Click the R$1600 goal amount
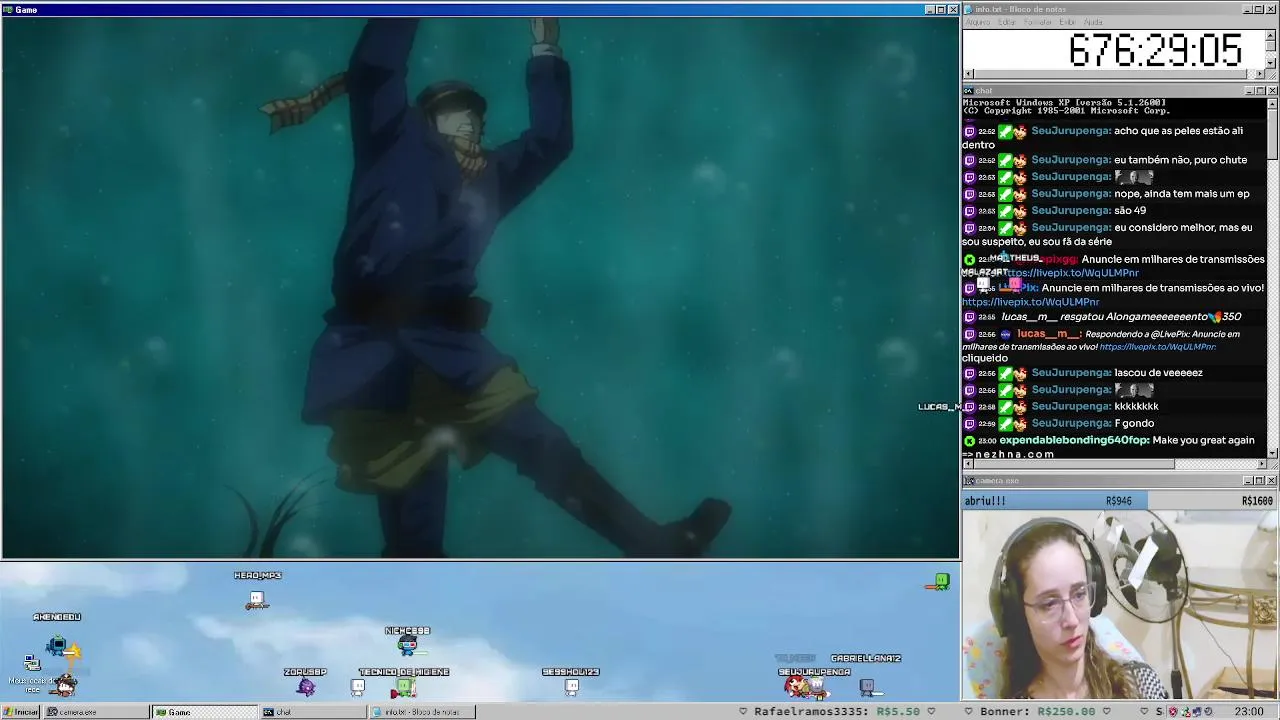The height and width of the screenshot is (720, 1280). (1257, 501)
